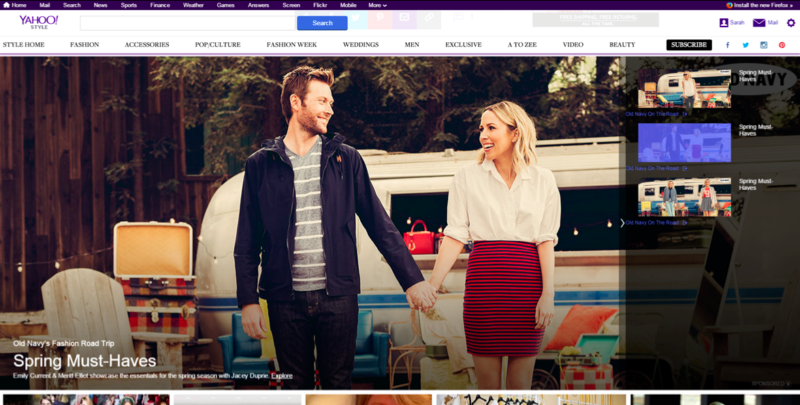Share via faded email envelope button
This screenshot has width=800, height=405.
coord(404,17)
